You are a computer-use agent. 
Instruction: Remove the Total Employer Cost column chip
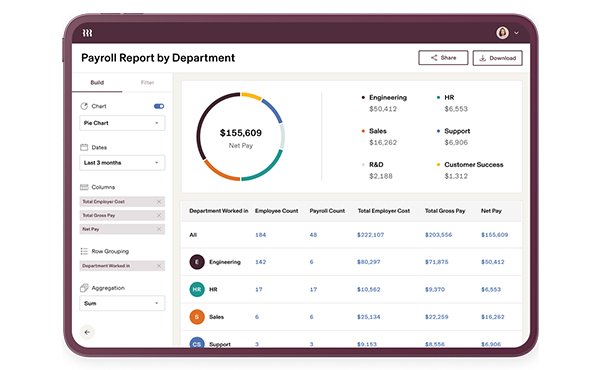point(159,202)
